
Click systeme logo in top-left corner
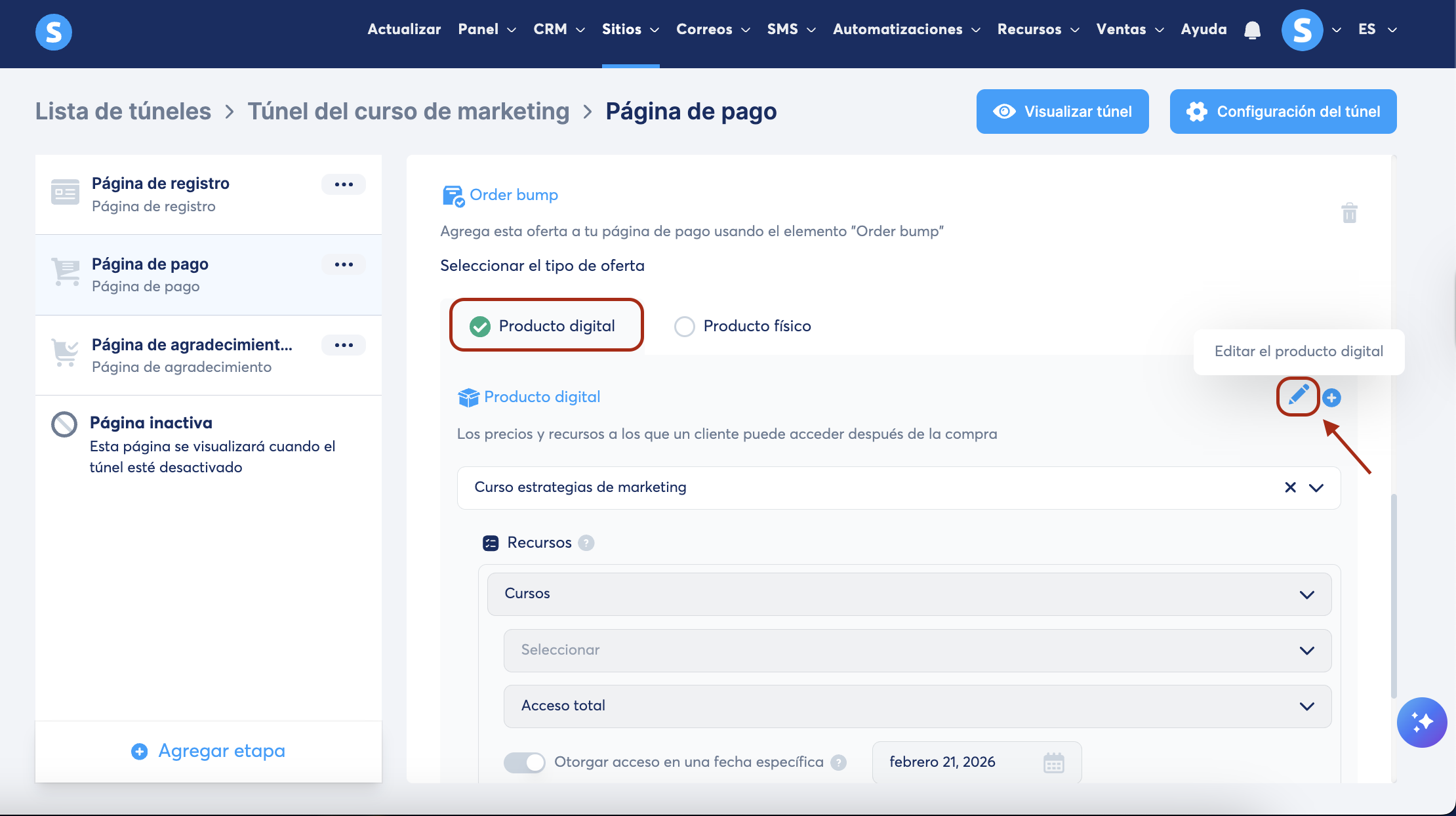[x=54, y=31]
